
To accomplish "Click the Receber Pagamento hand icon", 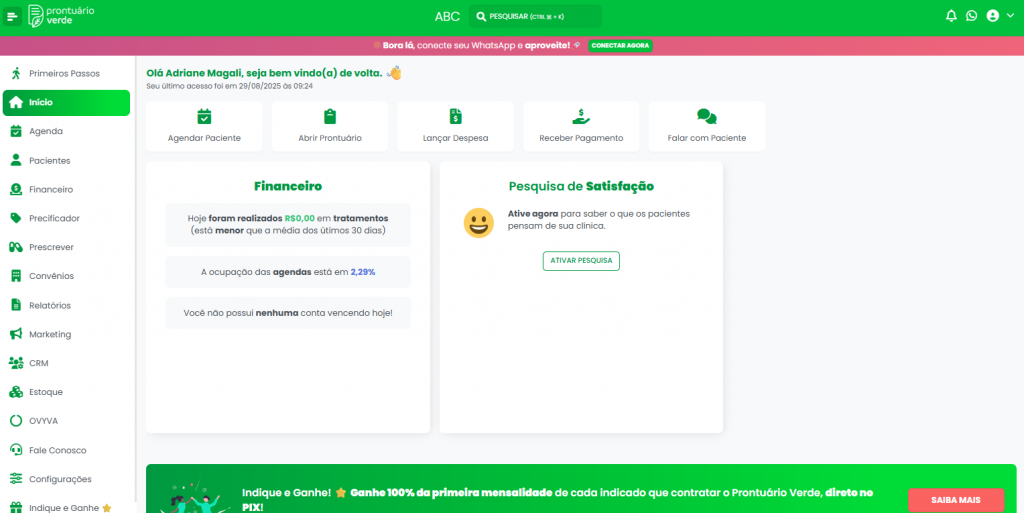I will [581, 116].
